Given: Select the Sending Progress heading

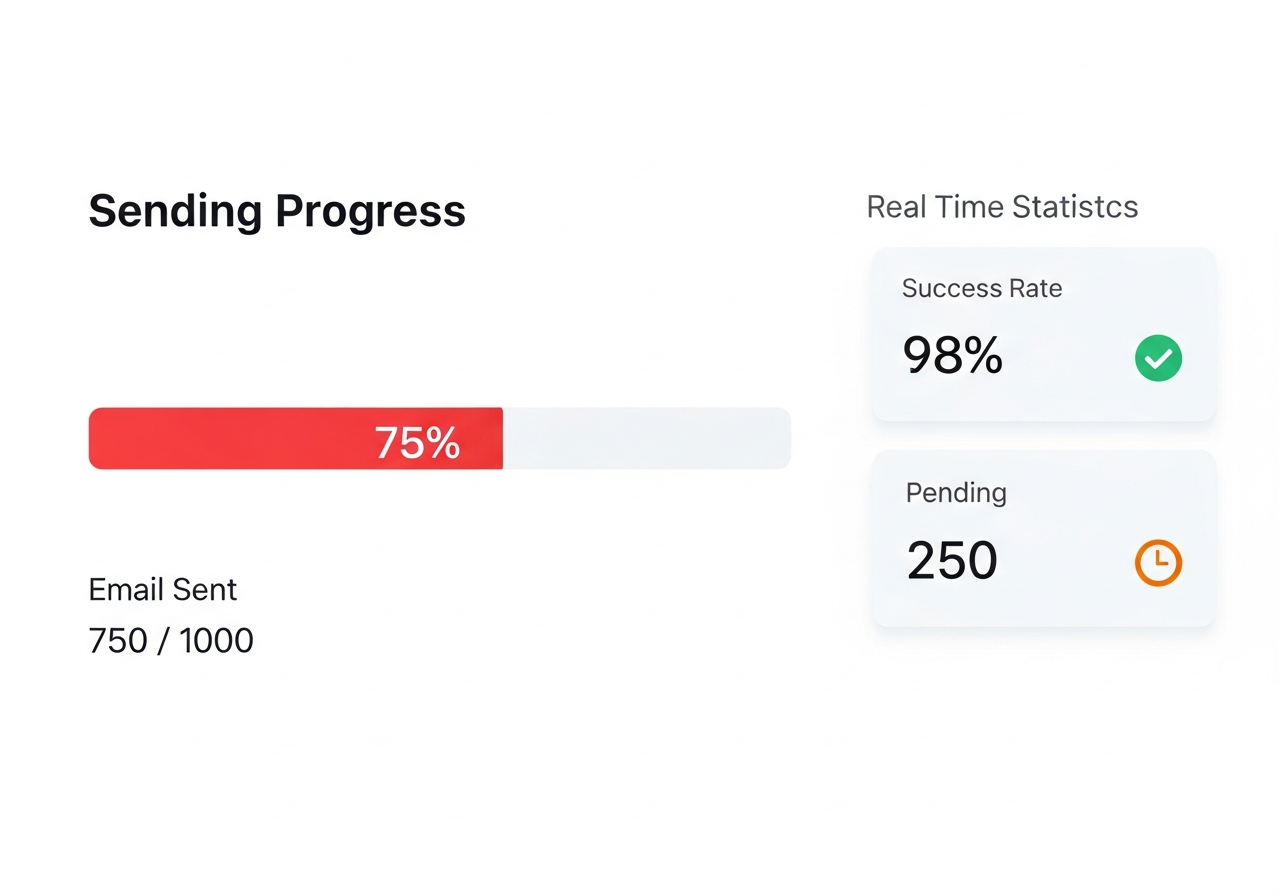Looking at the screenshot, I should point(277,210).
